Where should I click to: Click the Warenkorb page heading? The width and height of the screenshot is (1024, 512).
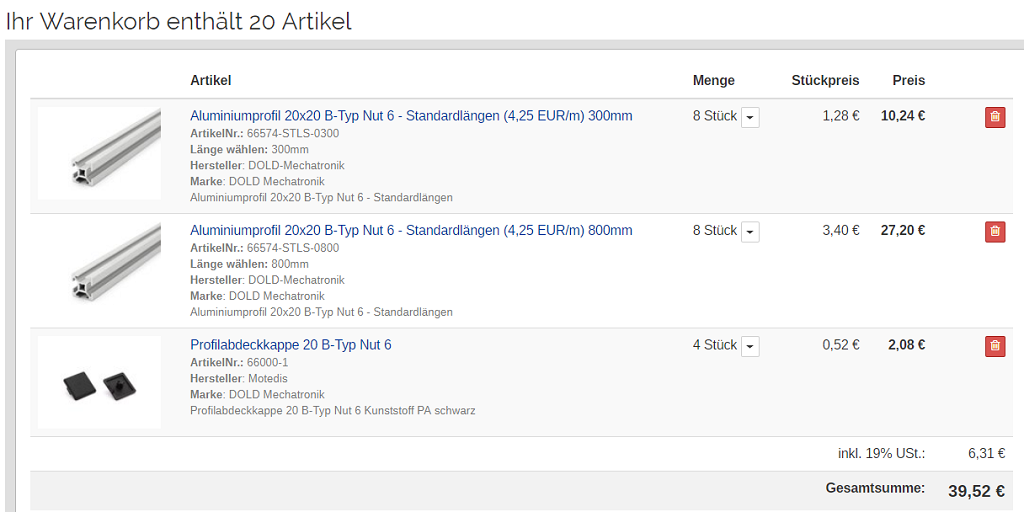pos(179,21)
